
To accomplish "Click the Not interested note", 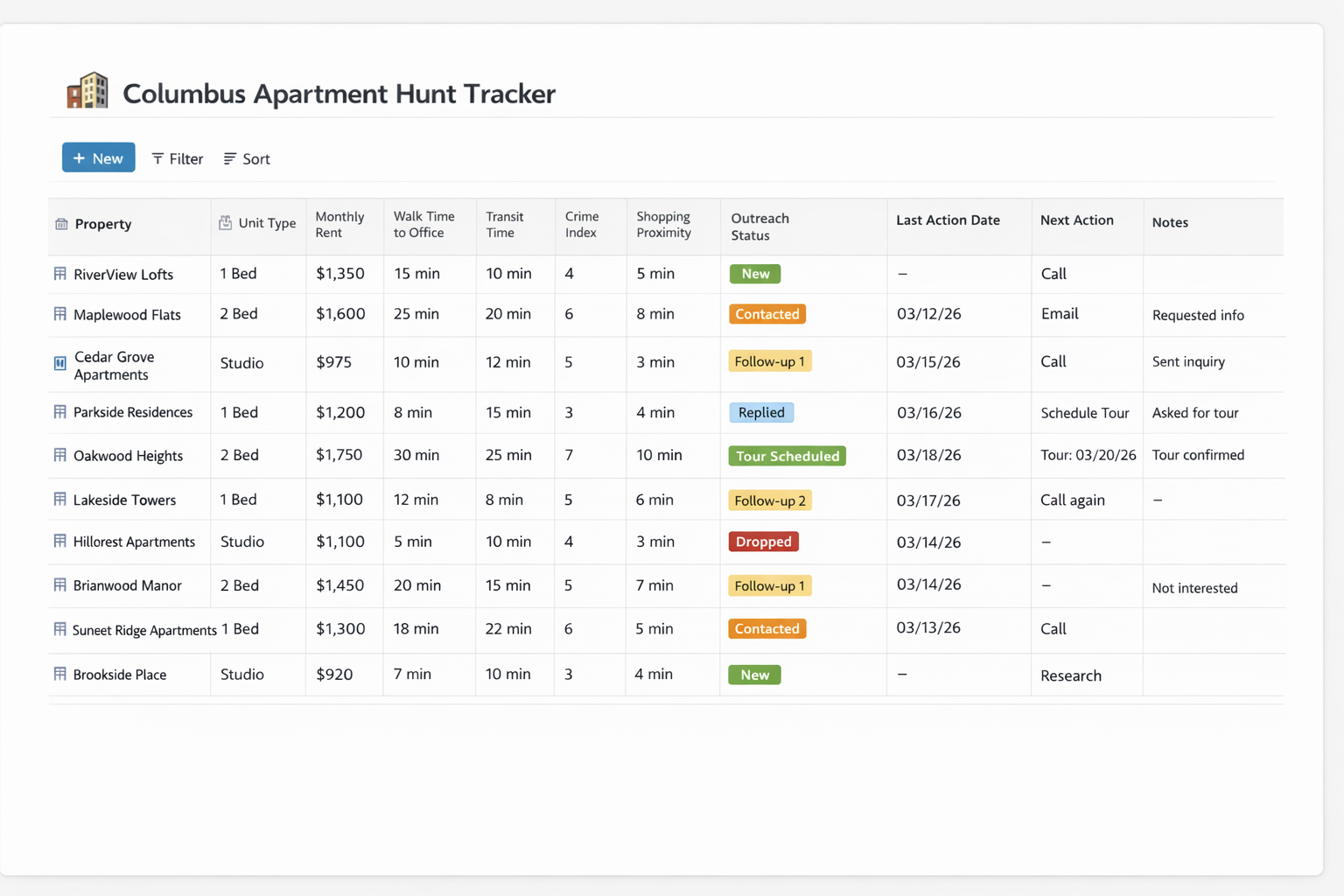I will coord(1194,588).
